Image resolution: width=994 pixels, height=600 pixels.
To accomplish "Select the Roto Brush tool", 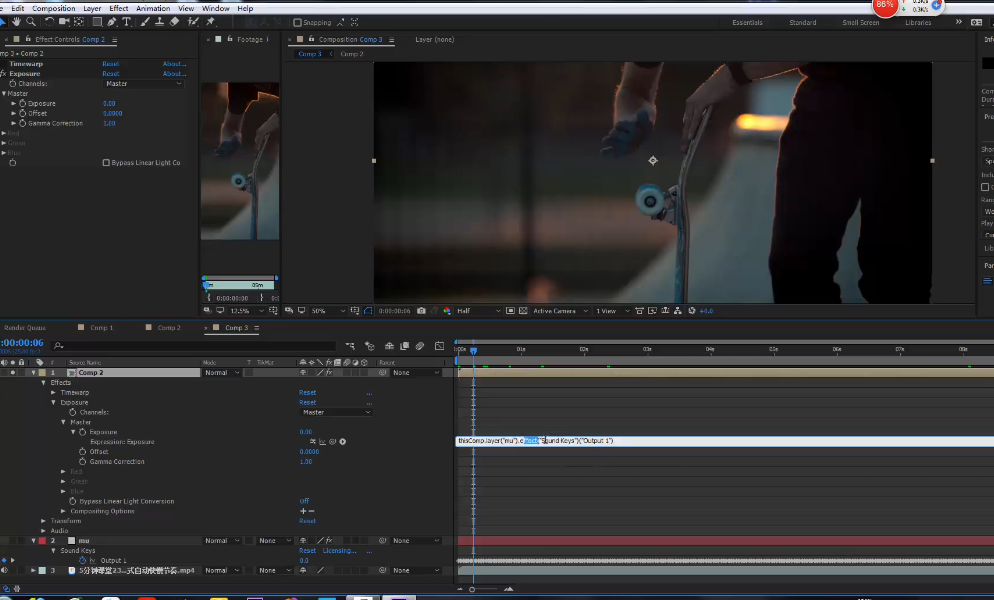I will pos(193,22).
